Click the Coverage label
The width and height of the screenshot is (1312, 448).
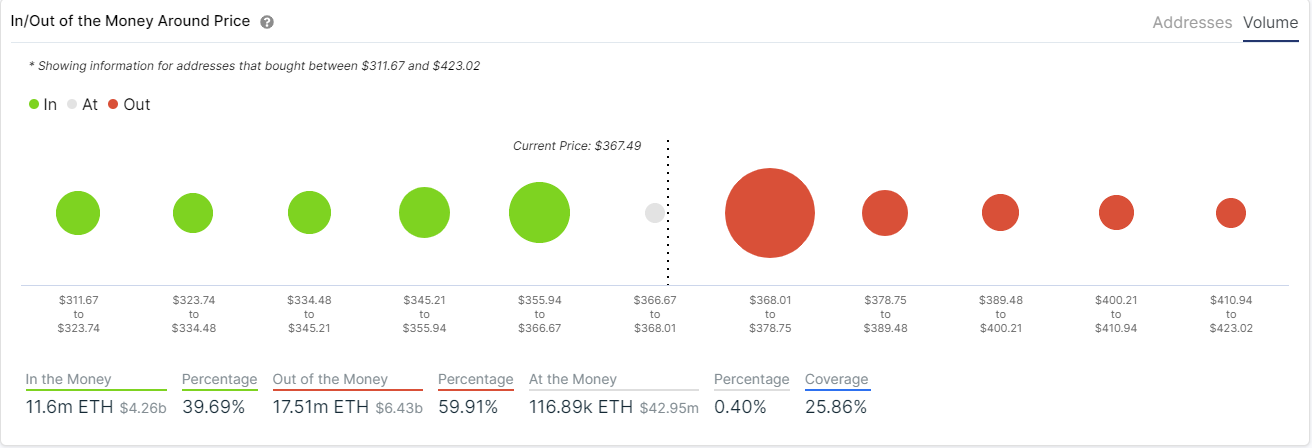(x=837, y=380)
